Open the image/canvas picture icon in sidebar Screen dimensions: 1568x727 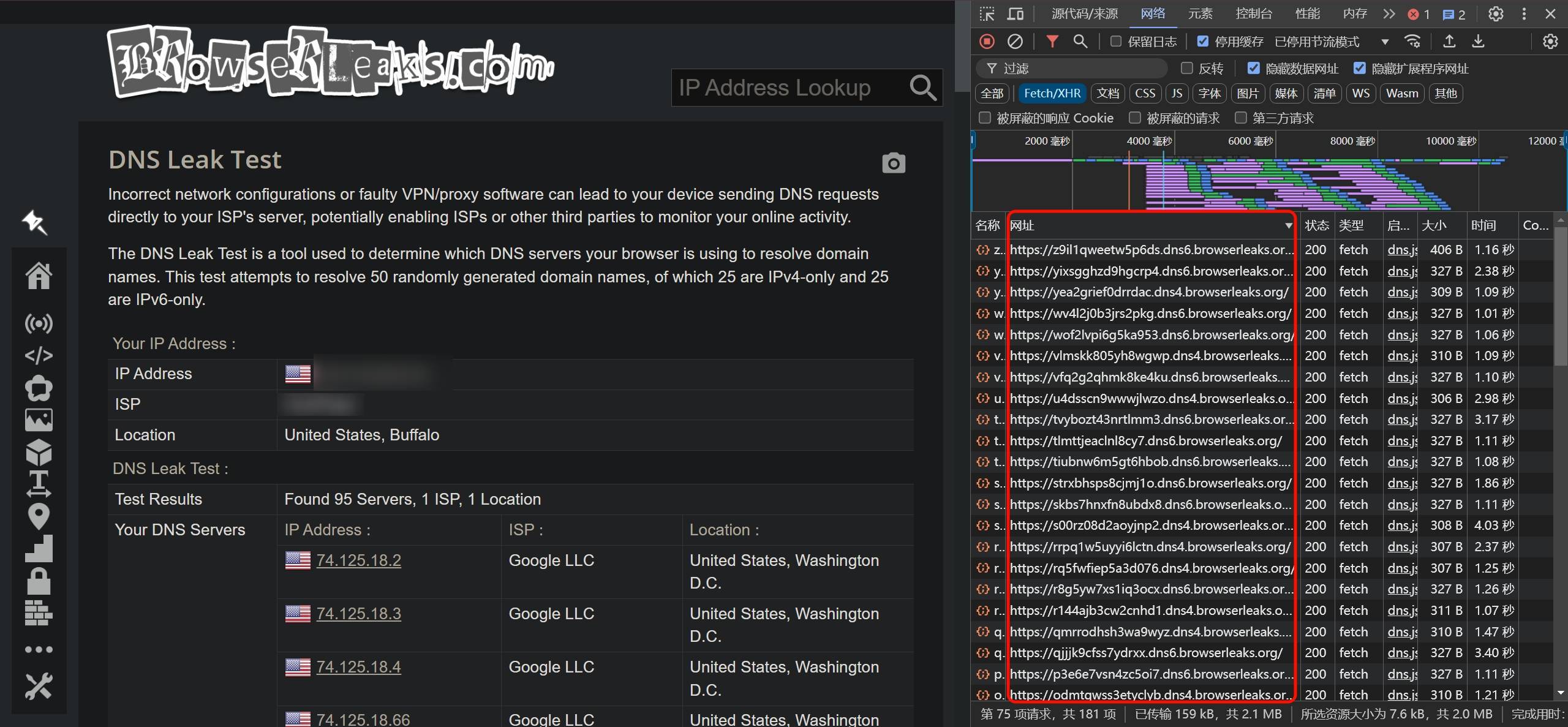(39, 420)
